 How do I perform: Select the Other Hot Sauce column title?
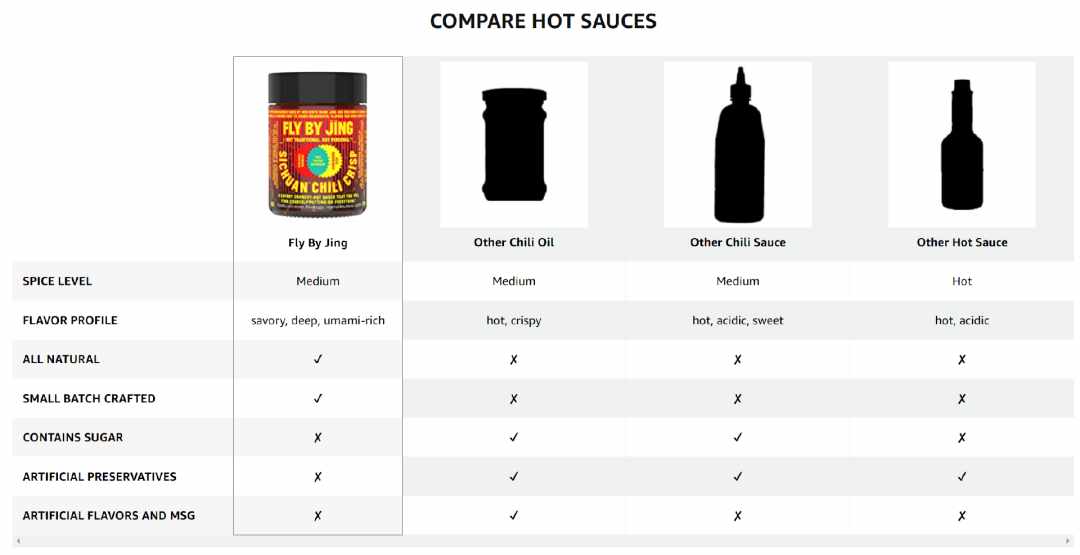(x=962, y=242)
